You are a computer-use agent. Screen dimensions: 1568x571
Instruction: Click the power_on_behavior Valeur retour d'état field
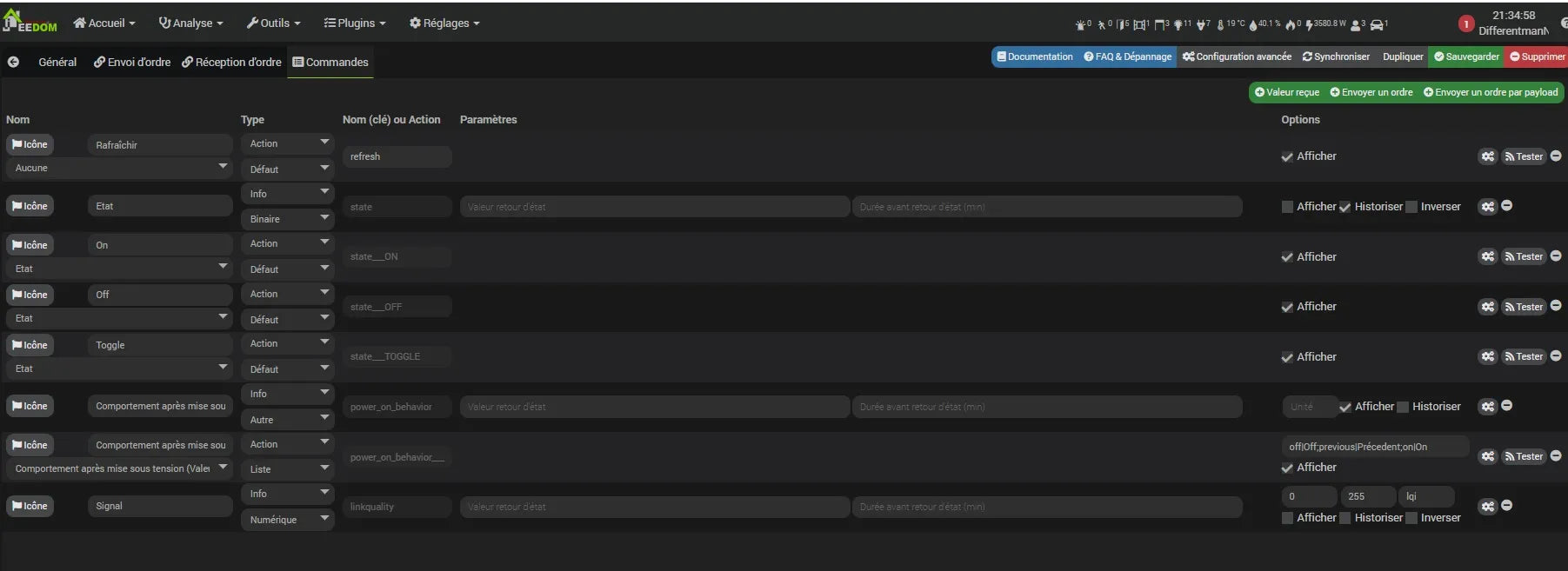[x=654, y=407]
